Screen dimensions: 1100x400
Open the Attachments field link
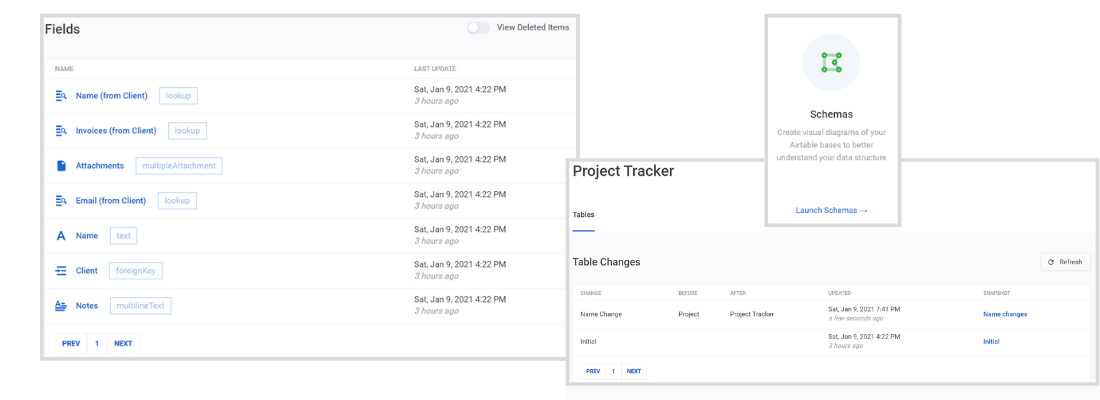point(100,166)
